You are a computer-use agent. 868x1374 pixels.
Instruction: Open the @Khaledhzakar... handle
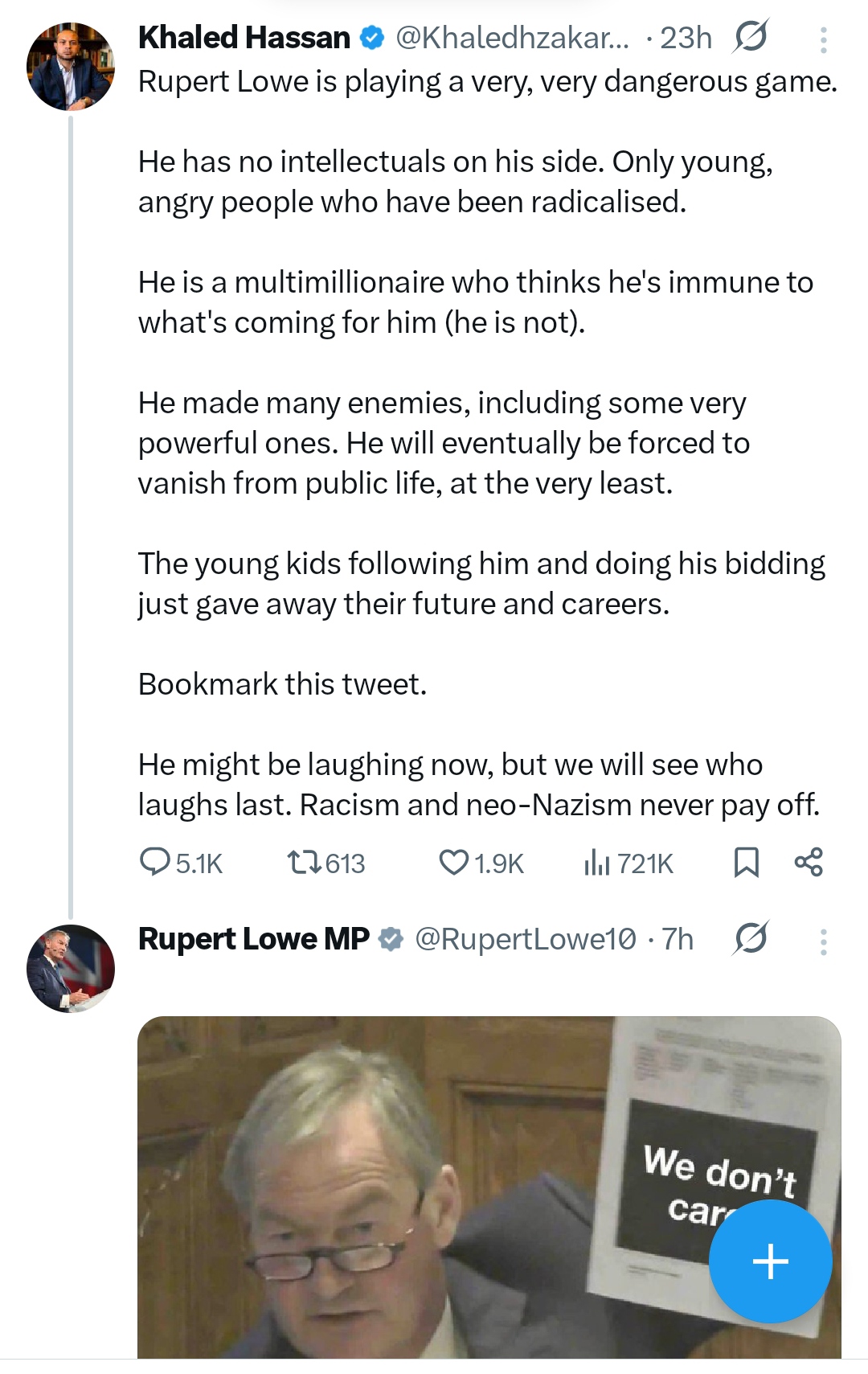pos(513,38)
